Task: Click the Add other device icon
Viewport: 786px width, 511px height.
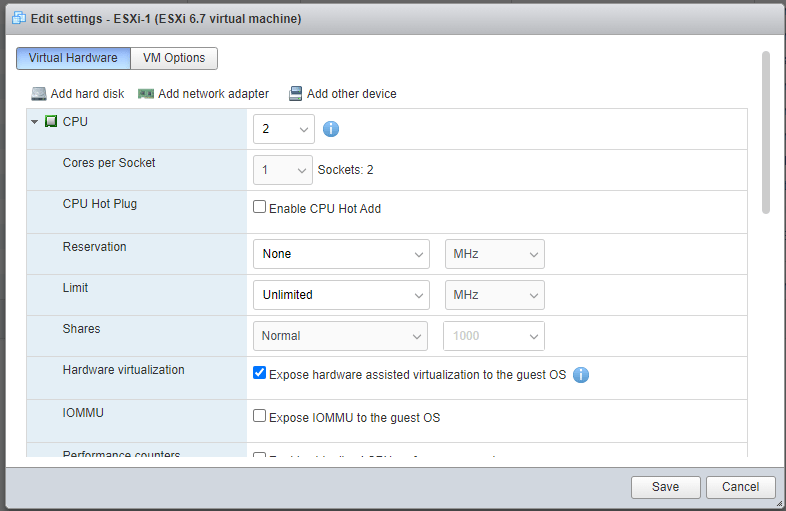Action: pyautogui.click(x=295, y=94)
